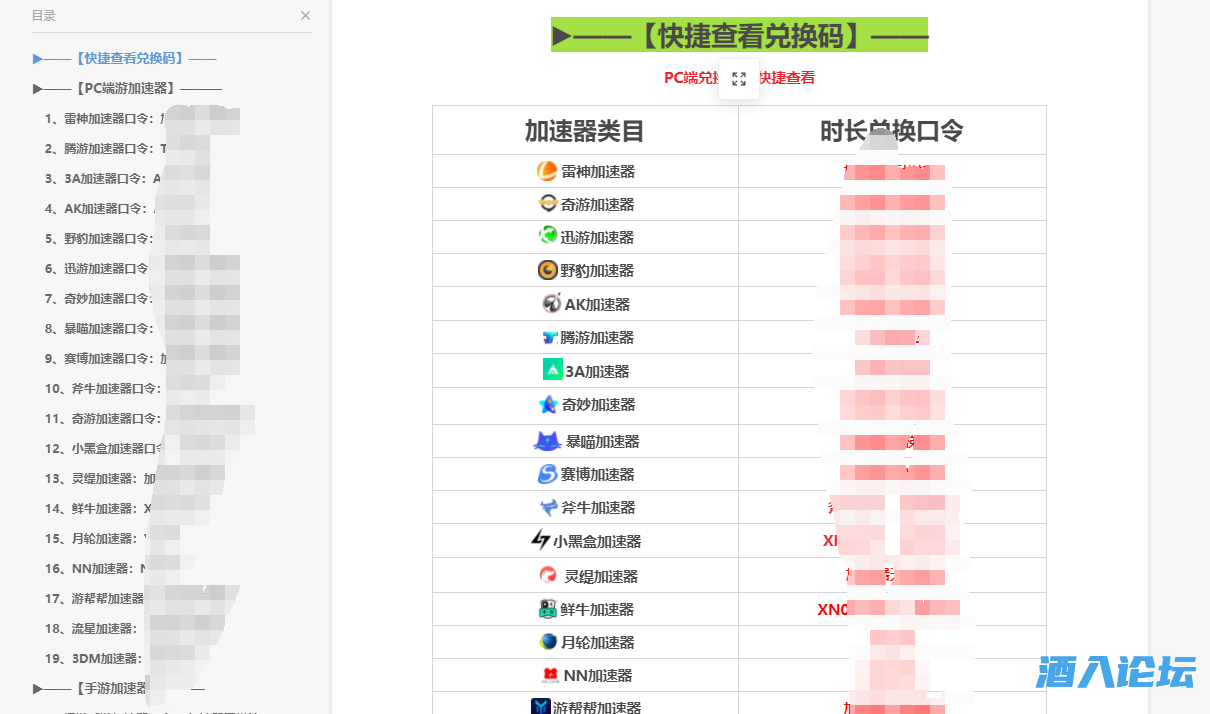This screenshot has height=714, width=1210.
Task: Click the 雷神加速器 logo icon
Action: coord(547,171)
